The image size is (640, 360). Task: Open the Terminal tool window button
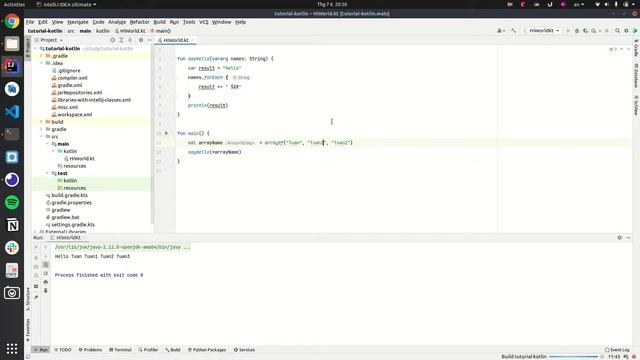pos(120,350)
